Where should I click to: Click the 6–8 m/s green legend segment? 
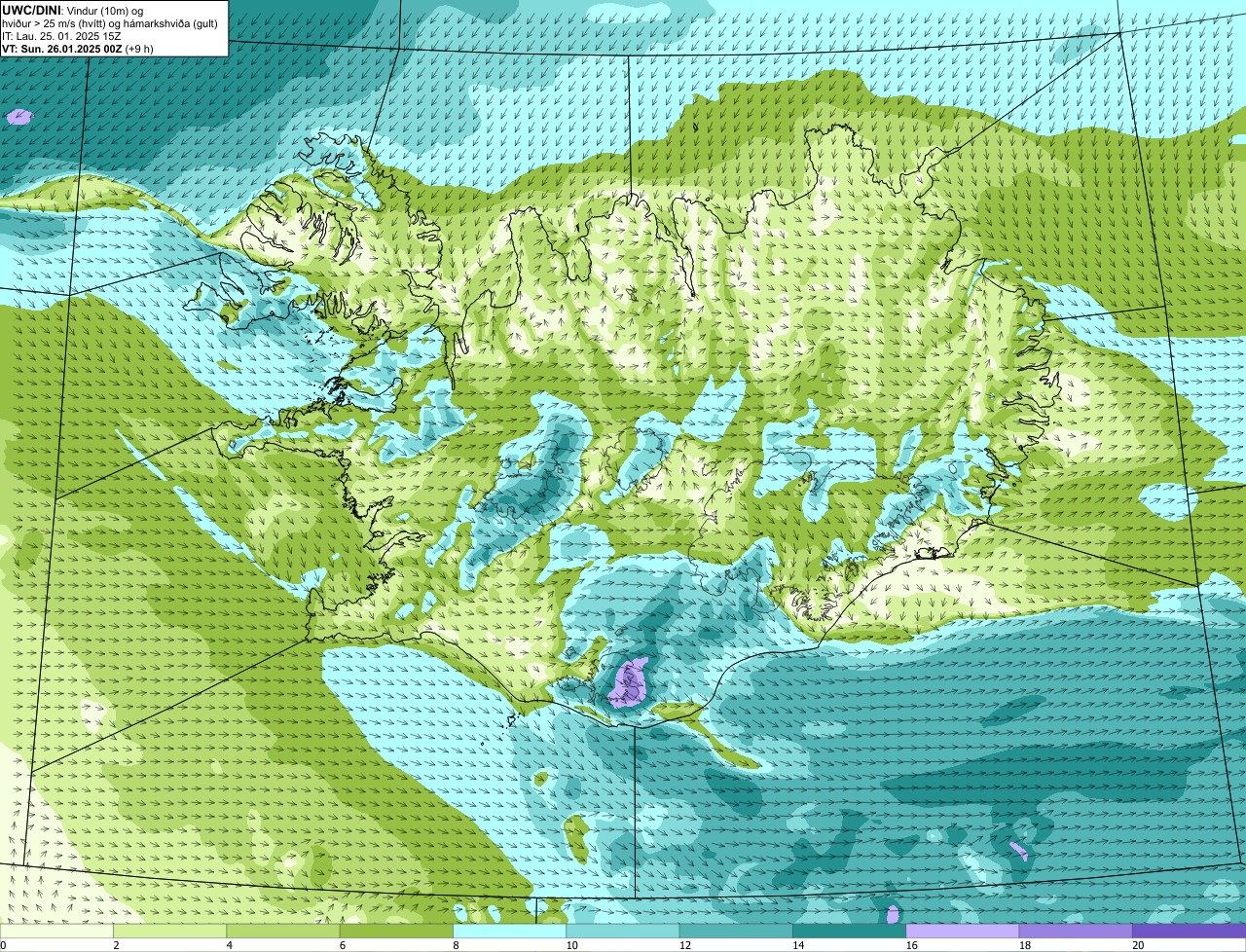coord(396,931)
